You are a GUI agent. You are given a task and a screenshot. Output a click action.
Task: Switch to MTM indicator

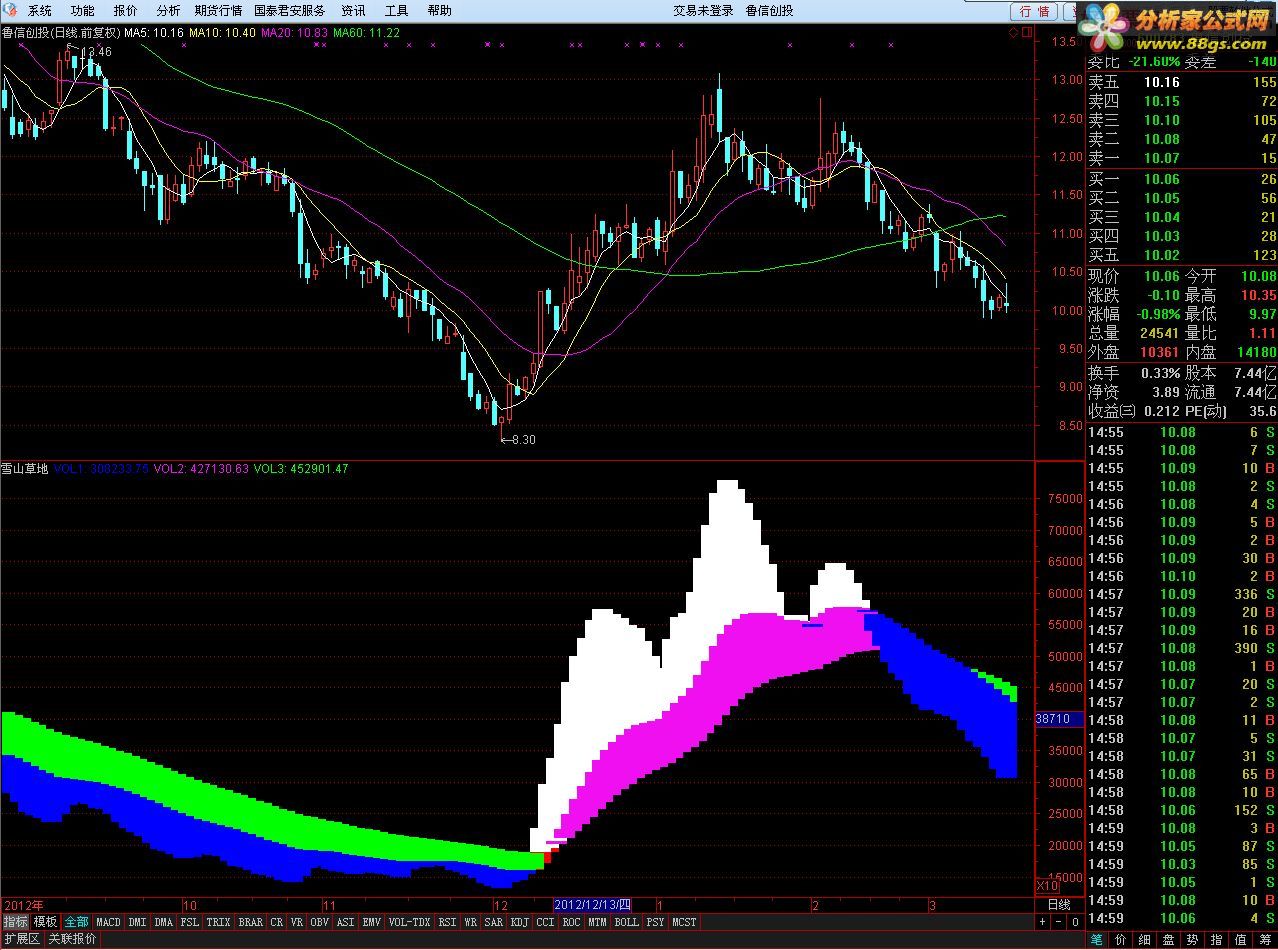click(598, 922)
